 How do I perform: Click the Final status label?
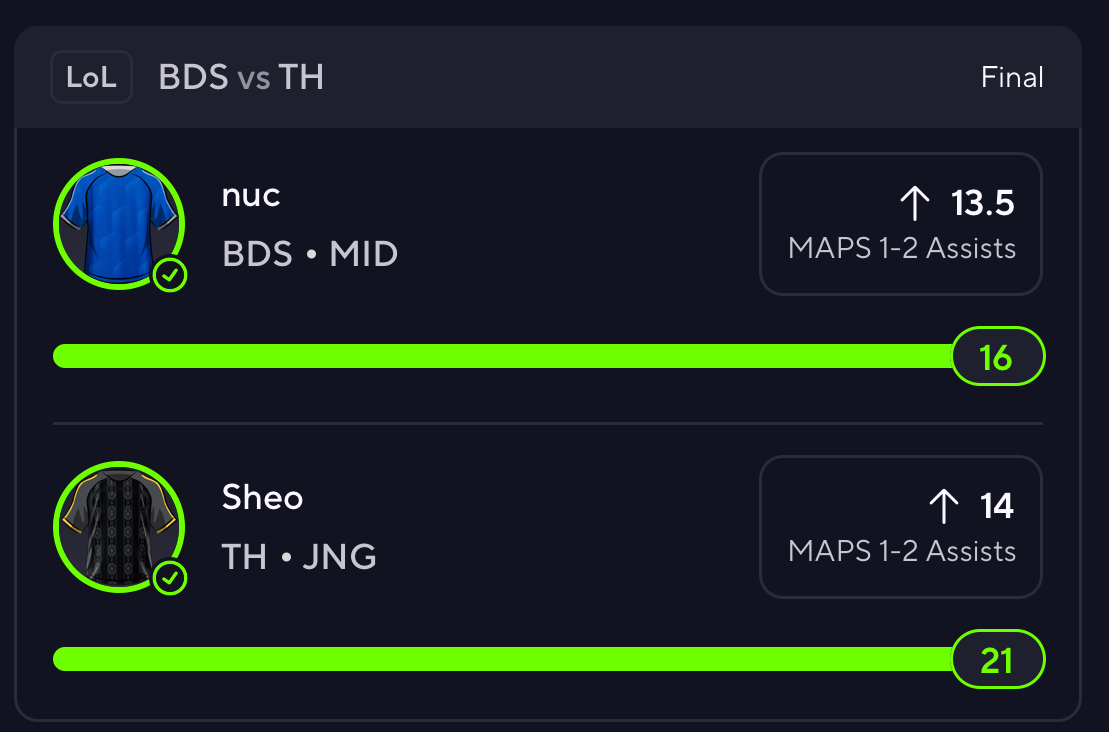(1012, 77)
